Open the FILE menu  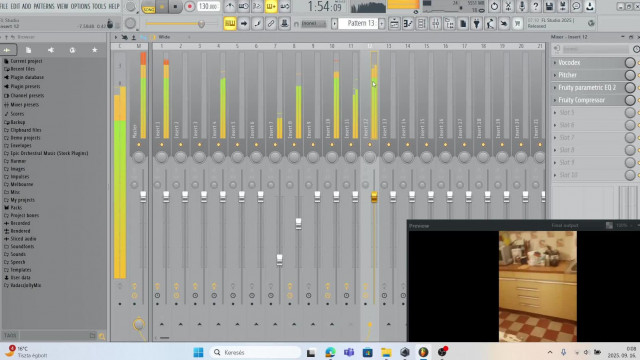click(x=4, y=6)
